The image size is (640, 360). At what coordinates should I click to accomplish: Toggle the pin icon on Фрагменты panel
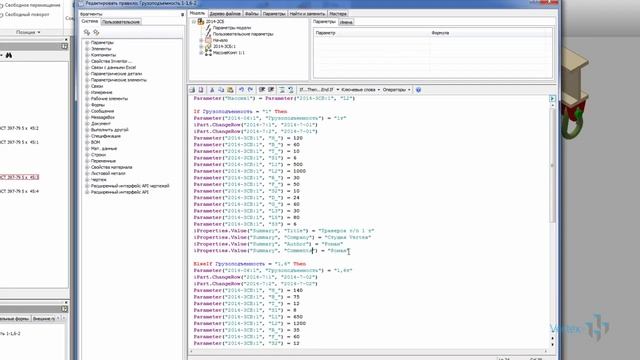point(182,15)
